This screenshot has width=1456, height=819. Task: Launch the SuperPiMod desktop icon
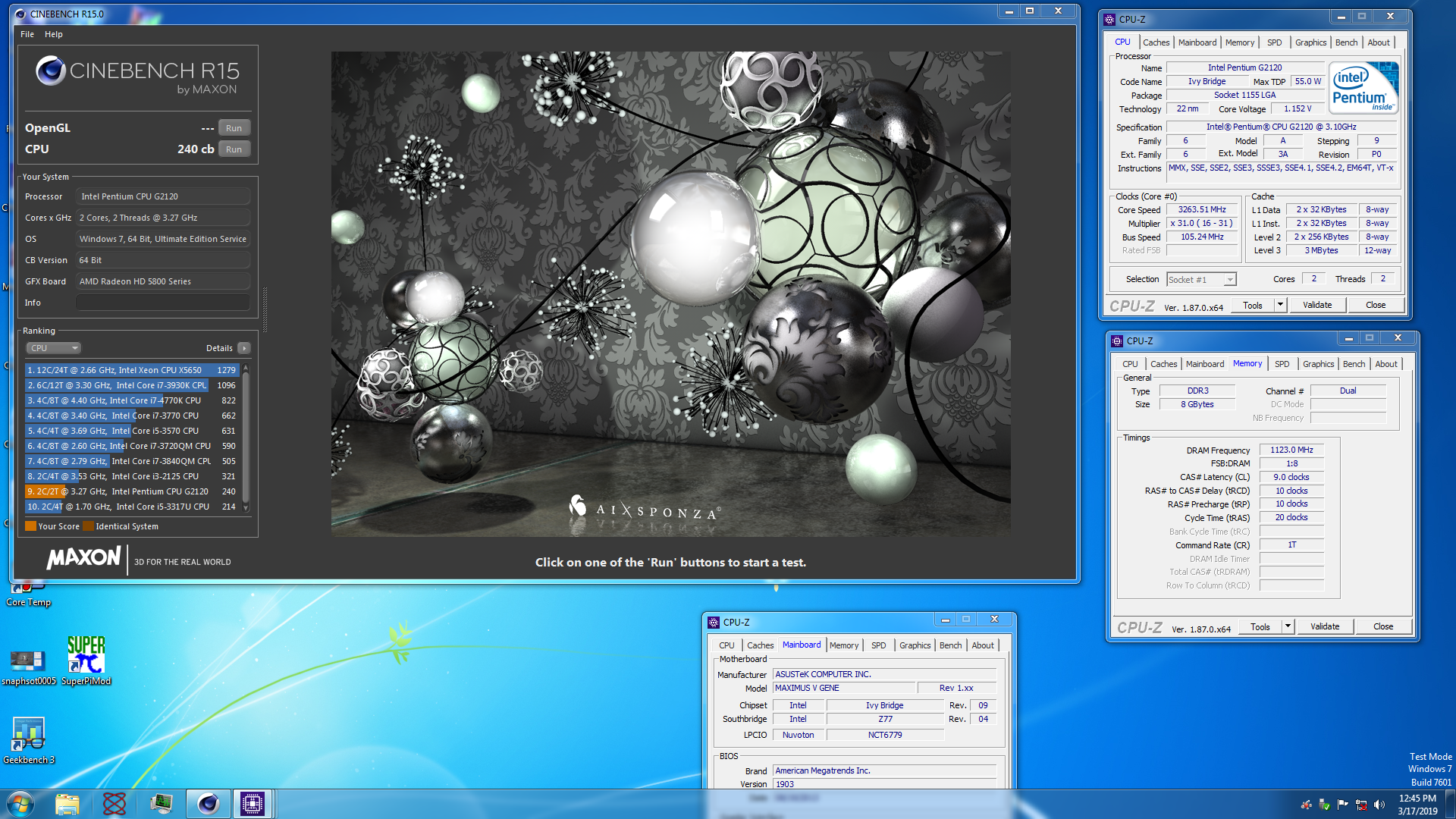pos(86,661)
